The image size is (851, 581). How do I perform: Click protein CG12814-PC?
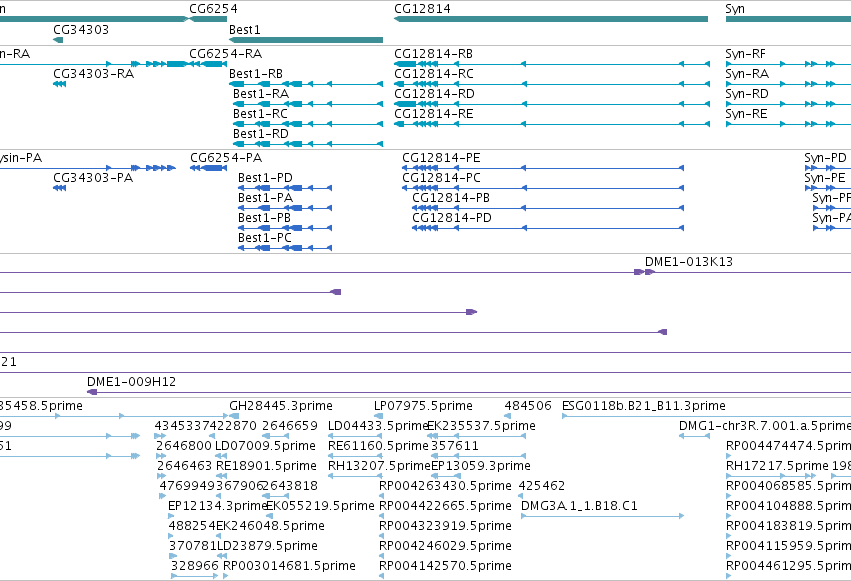441,178
